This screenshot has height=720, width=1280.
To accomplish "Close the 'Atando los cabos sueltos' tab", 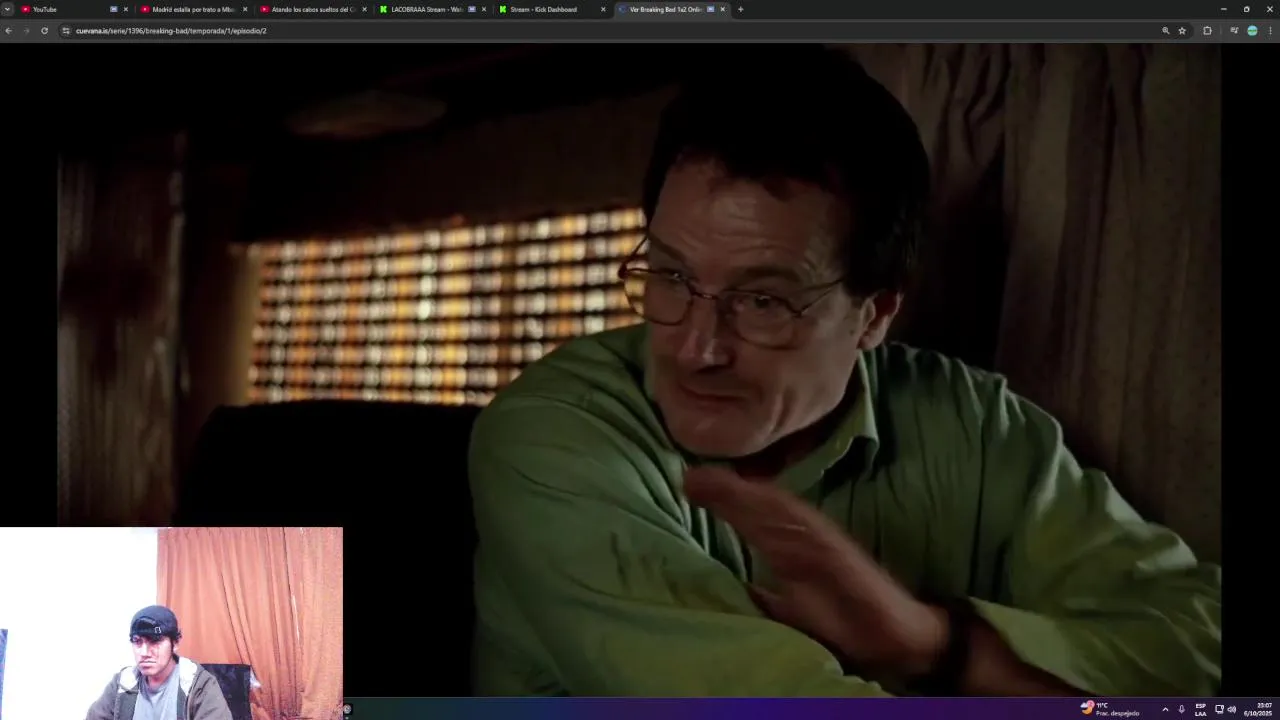I will click(364, 9).
